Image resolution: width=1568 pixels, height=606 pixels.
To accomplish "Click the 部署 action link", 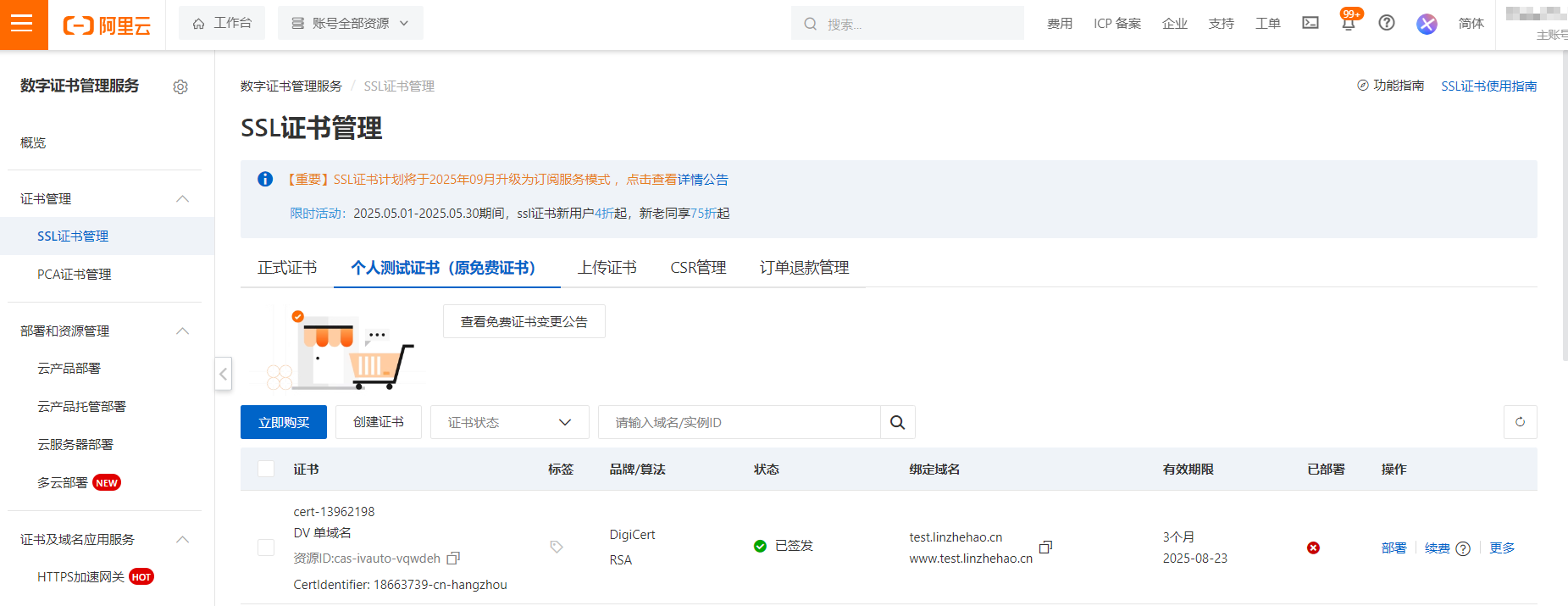I will (x=1393, y=548).
